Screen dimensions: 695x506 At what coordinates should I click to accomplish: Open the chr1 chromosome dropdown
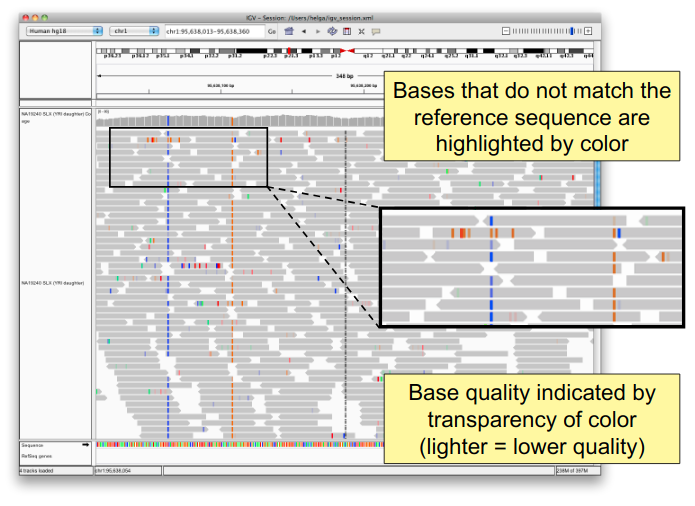point(134,31)
